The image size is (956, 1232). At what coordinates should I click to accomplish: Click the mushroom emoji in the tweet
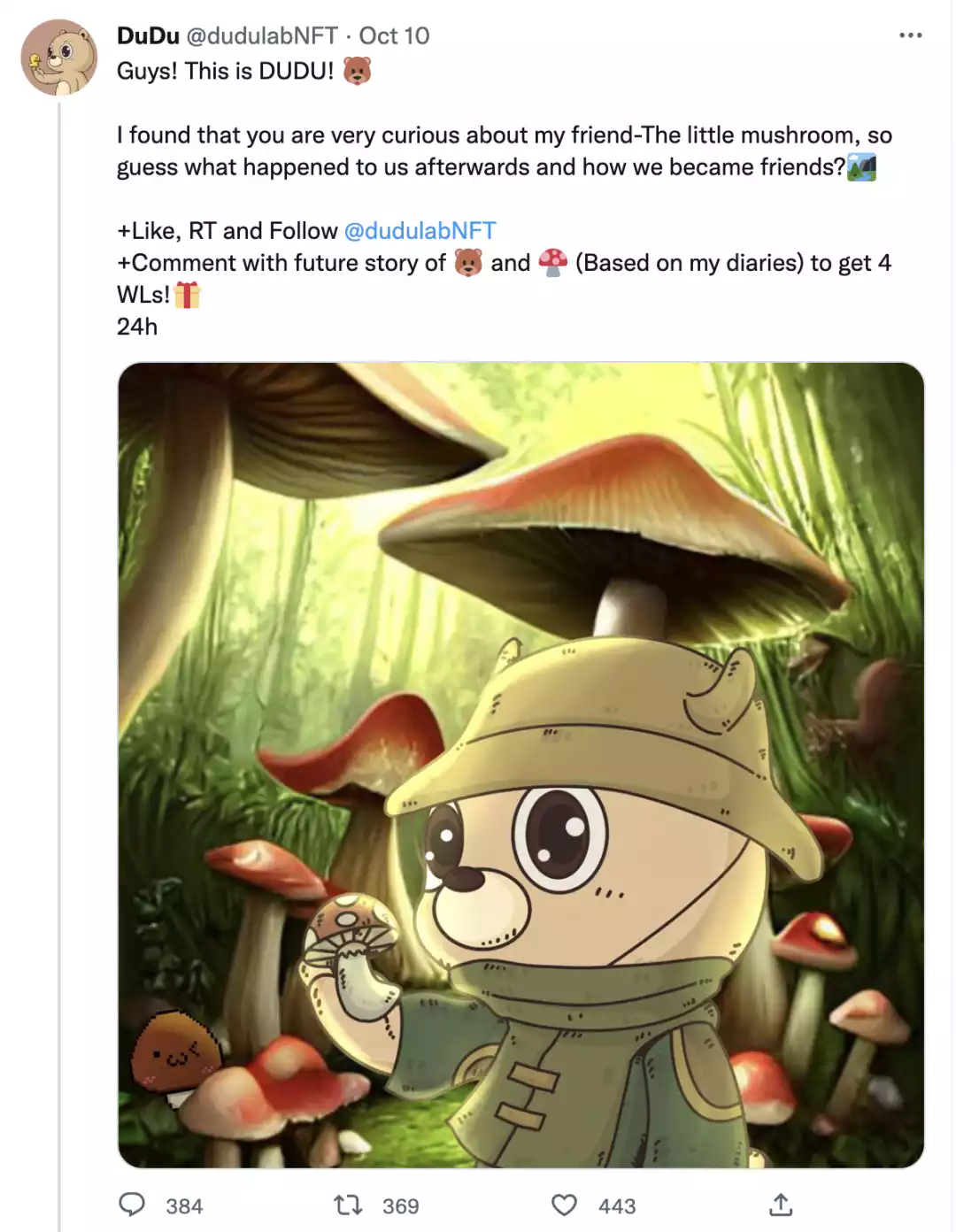(552, 263)
